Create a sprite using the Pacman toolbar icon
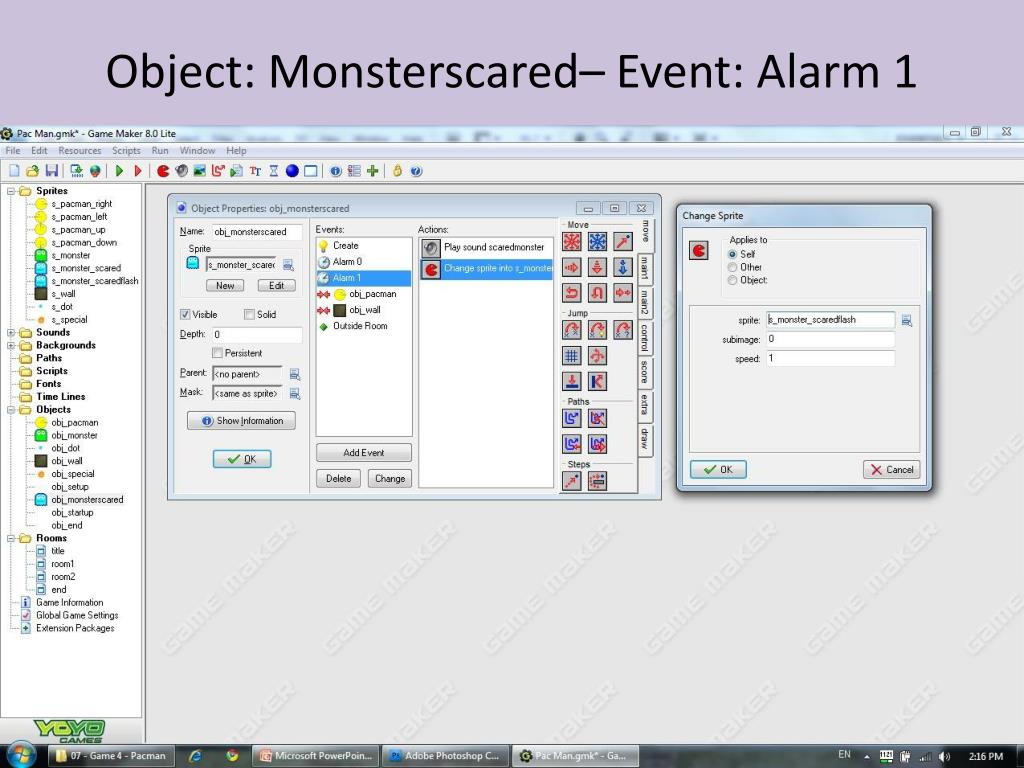The height and width of the screenshot is (768, 1024). [x=163, y=171]
